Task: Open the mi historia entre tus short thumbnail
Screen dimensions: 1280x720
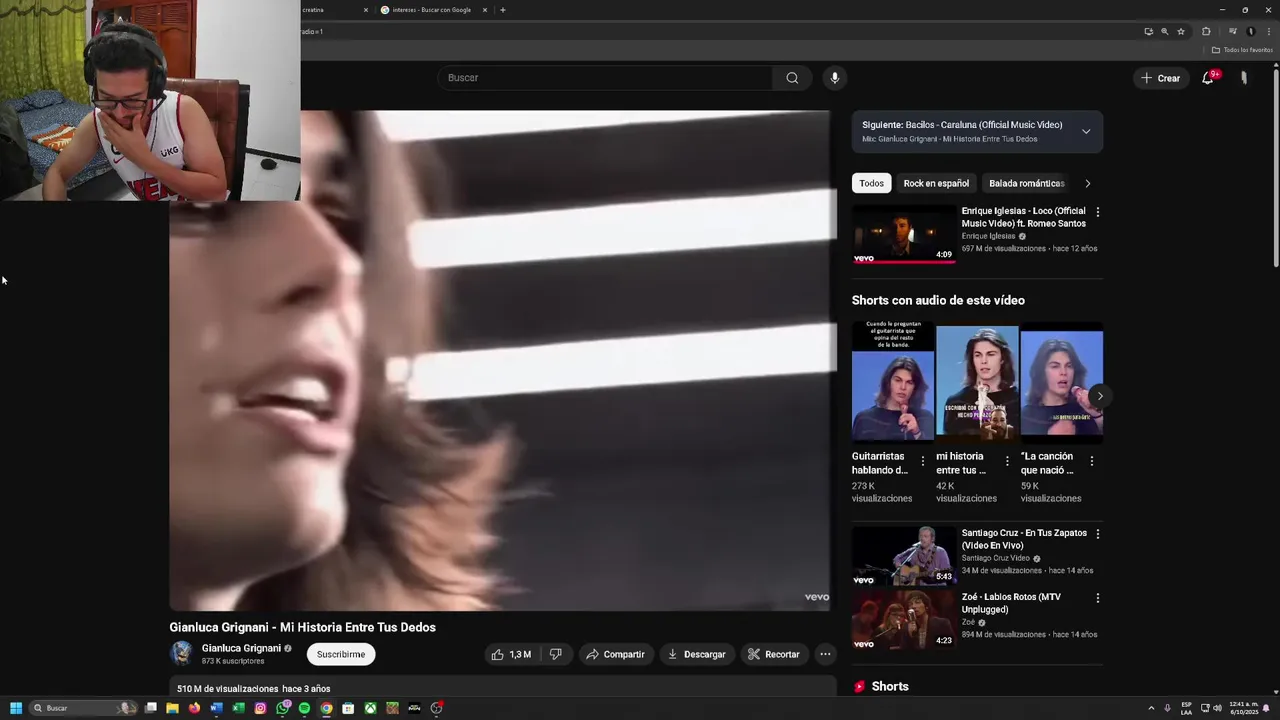Action: coord(977,381)
